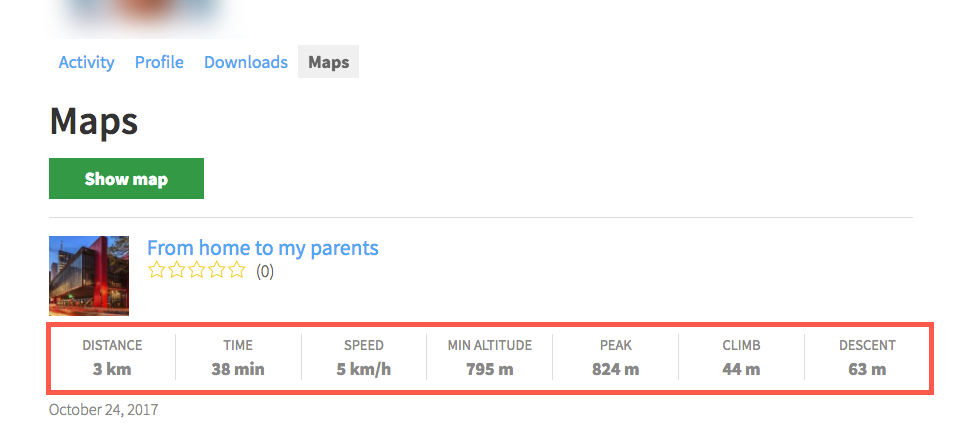Open 'From home to my parents' link

coord(263,248)
